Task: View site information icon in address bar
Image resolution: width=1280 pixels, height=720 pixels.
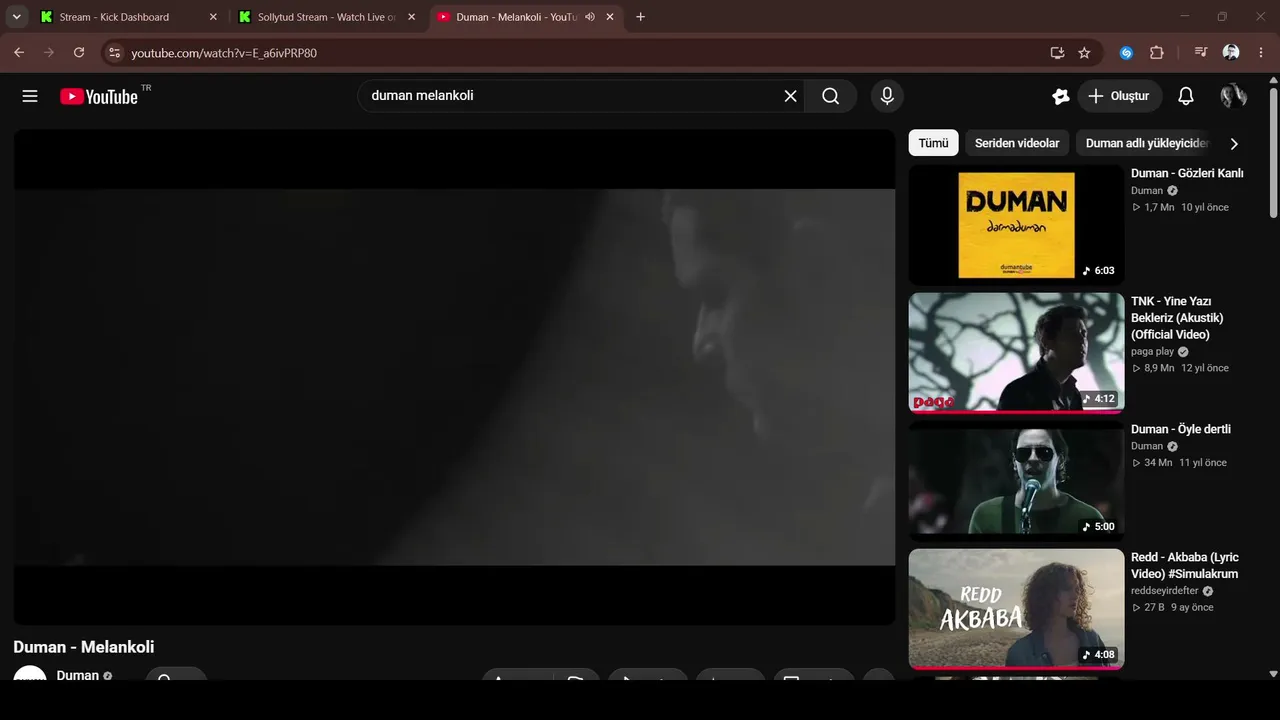Action: (114, 53)
